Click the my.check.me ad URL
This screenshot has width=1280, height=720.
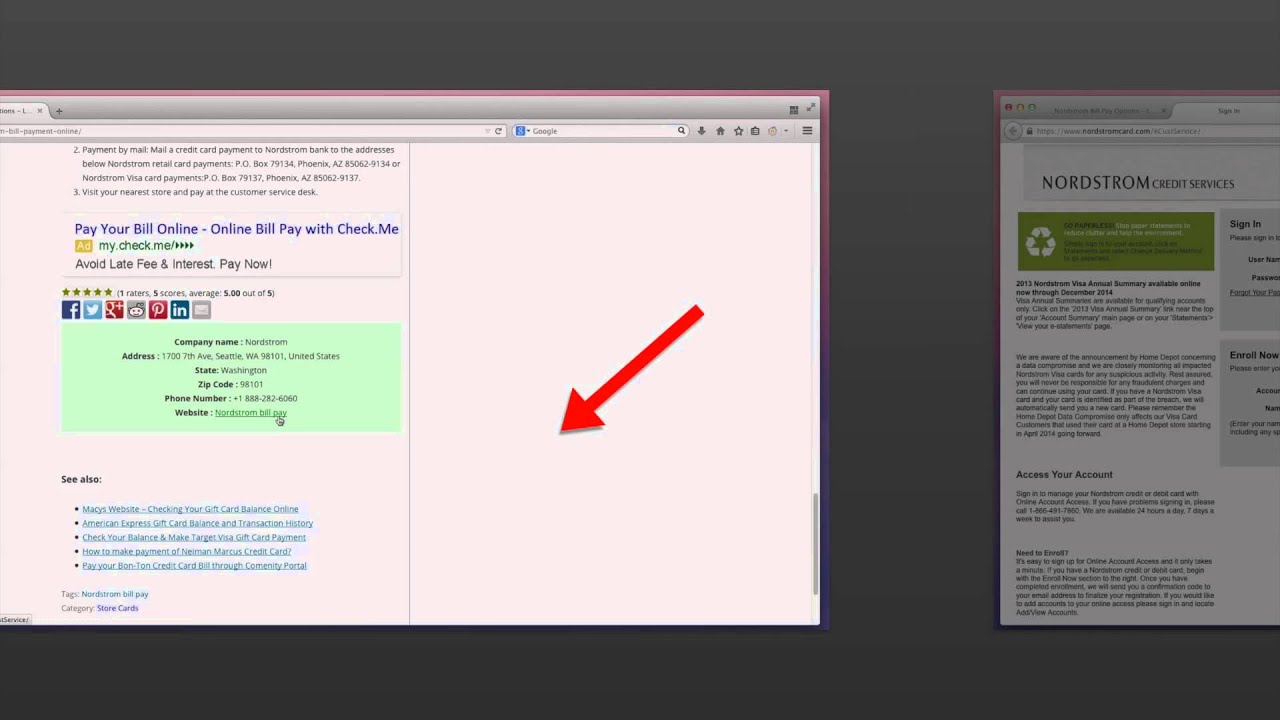point(146,246)
